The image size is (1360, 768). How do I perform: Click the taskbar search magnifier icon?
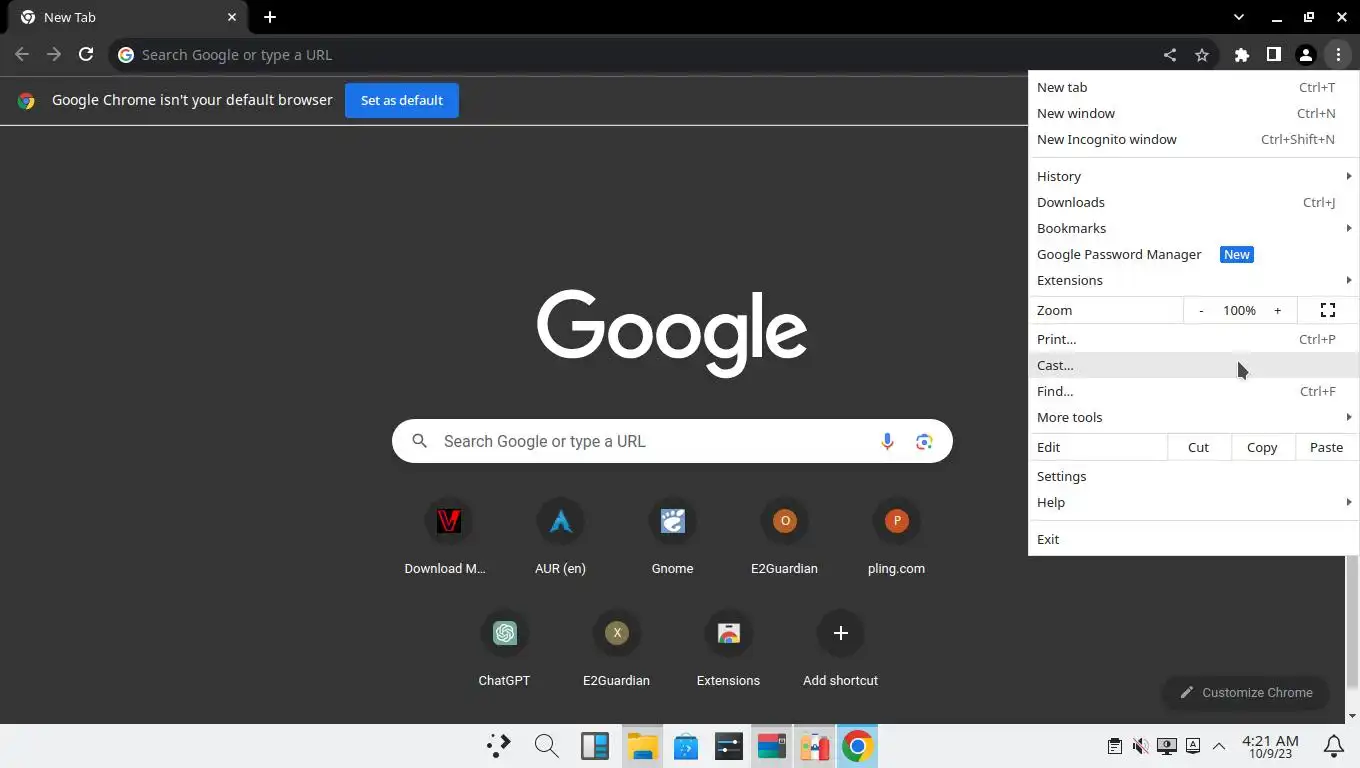coord(546,746)
